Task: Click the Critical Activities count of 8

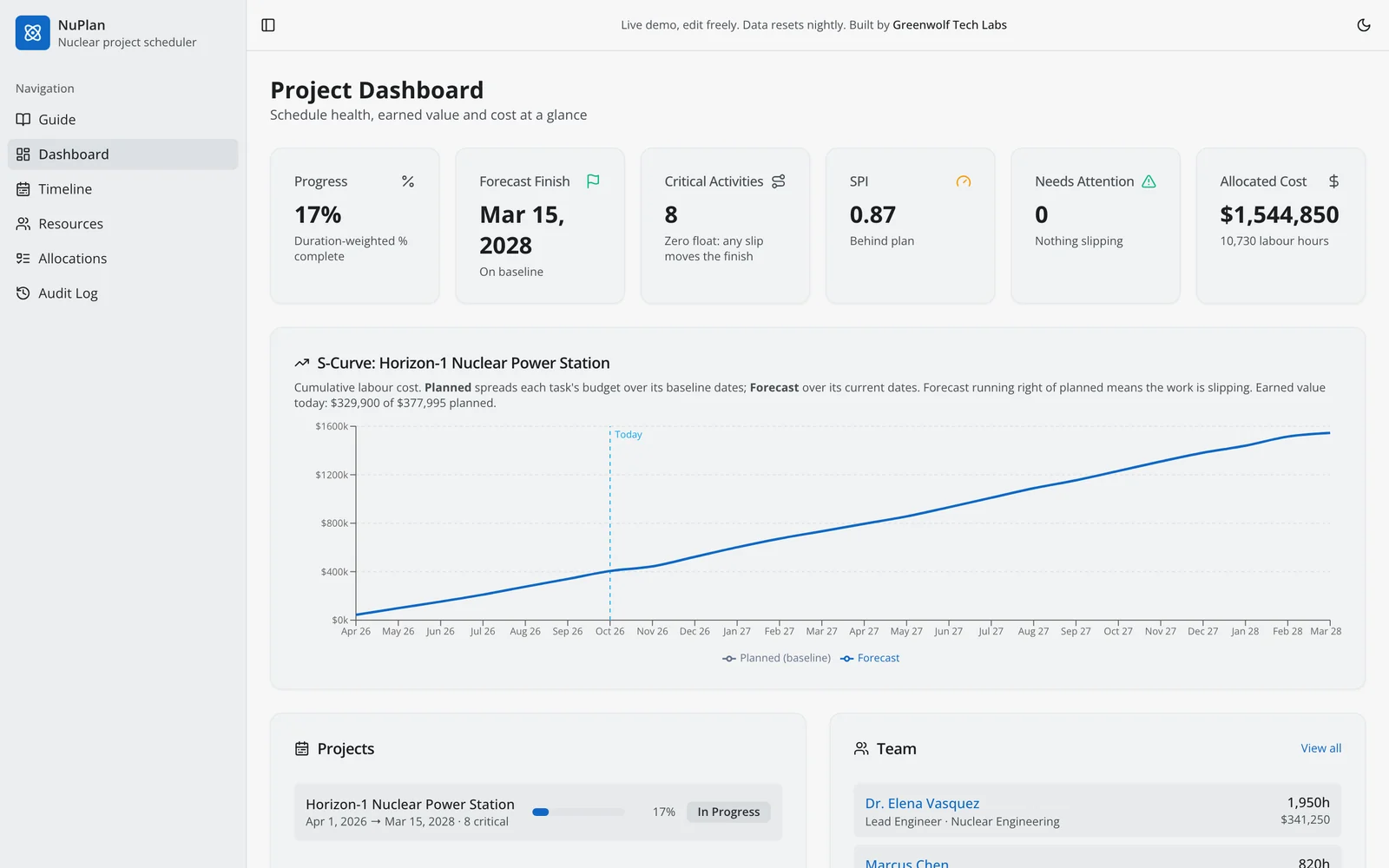Action: coord(671,214)
